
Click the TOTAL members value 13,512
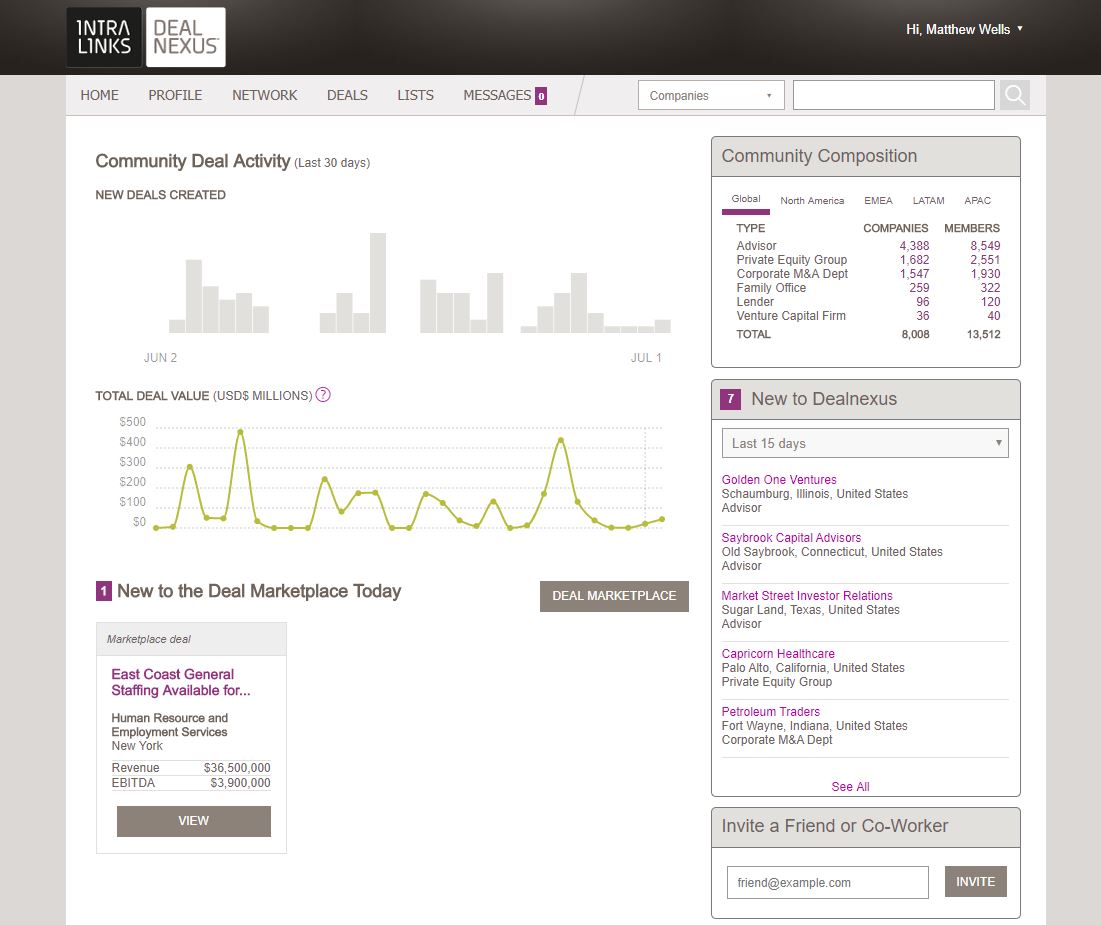pyautogui.click(x=983, y=334)
